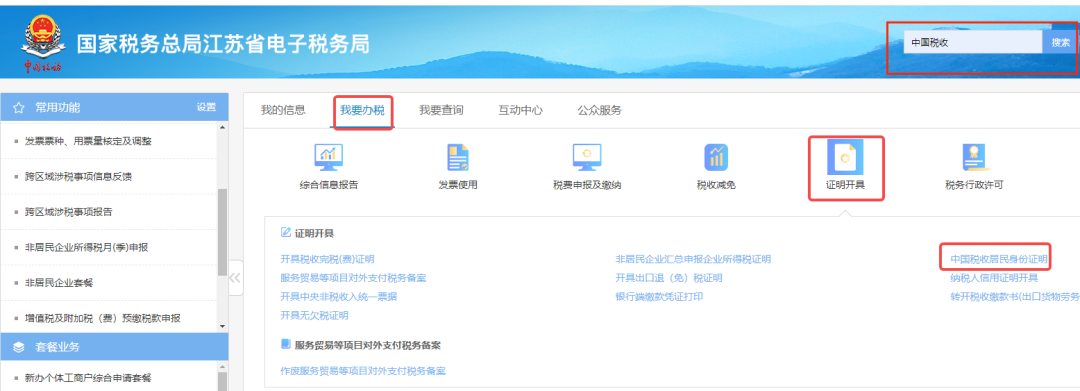1080x391 pixels.
Task: Click the star icon beside 常用功能
Action: coord(19,107)
